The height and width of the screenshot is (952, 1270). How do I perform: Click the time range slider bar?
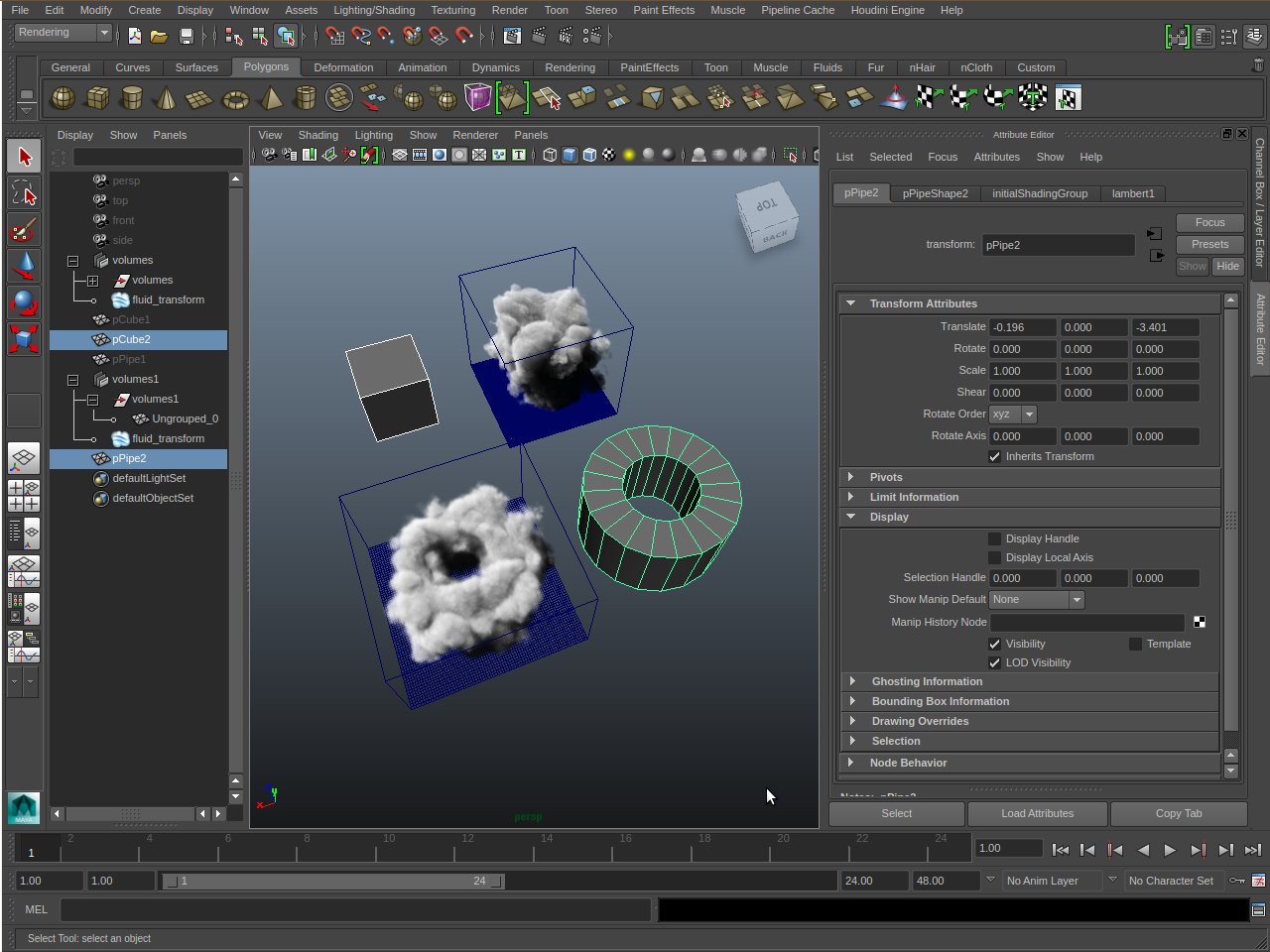point(332,881)
